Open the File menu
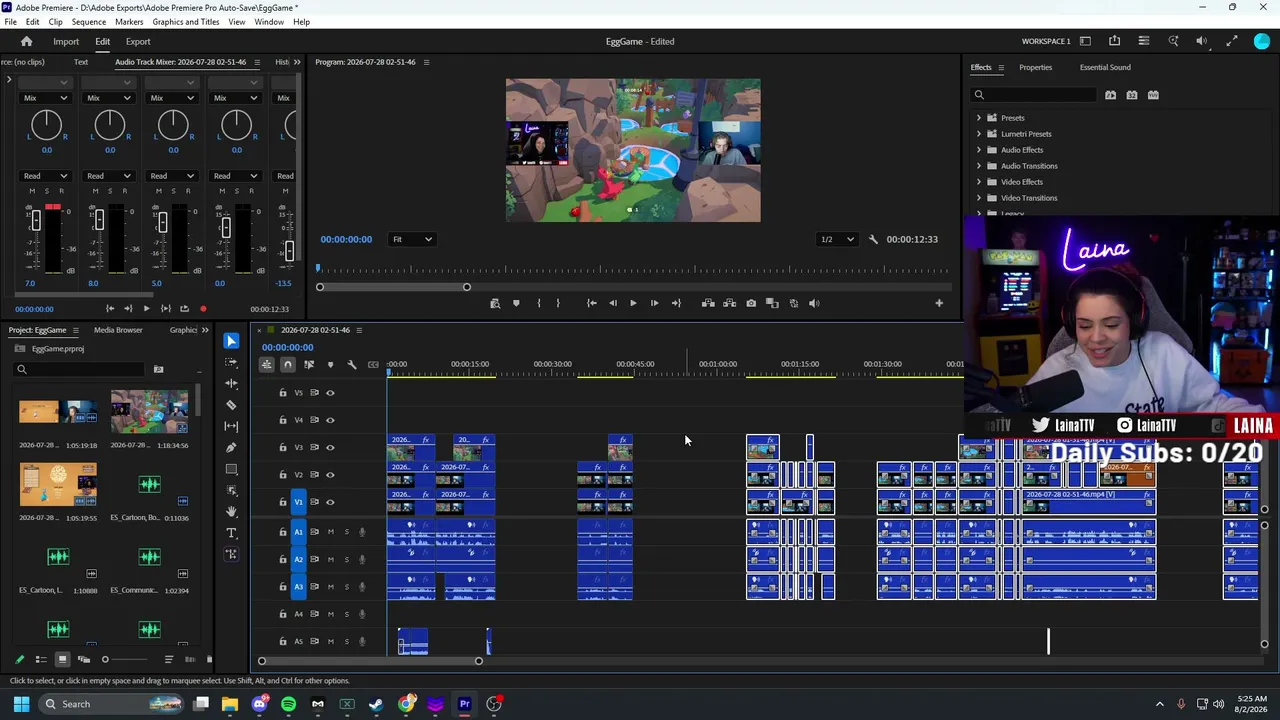 pos(10,22)
